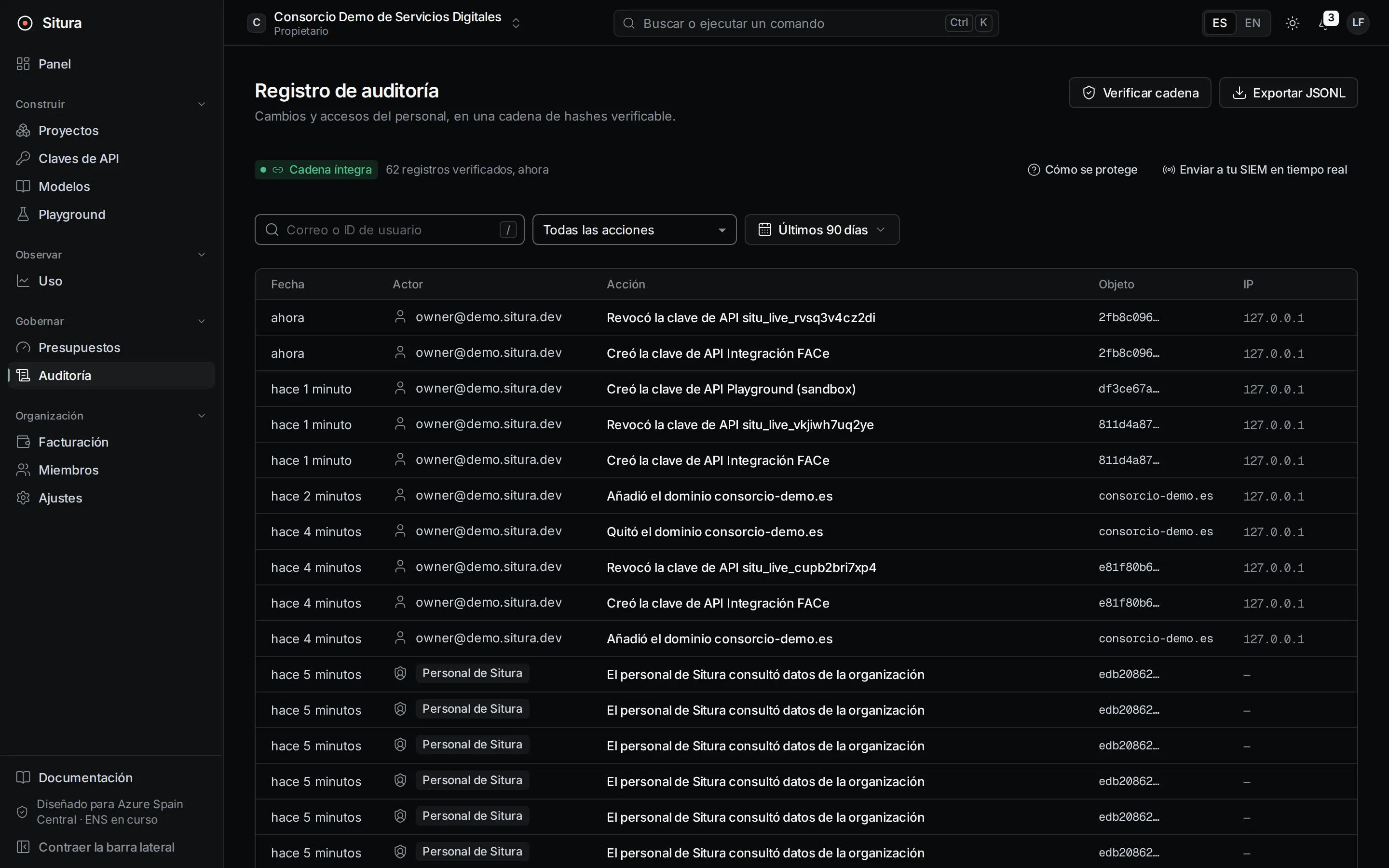Collapse the Gobernar section
This screenshot has width=1389, height=868.
(202, 321)
